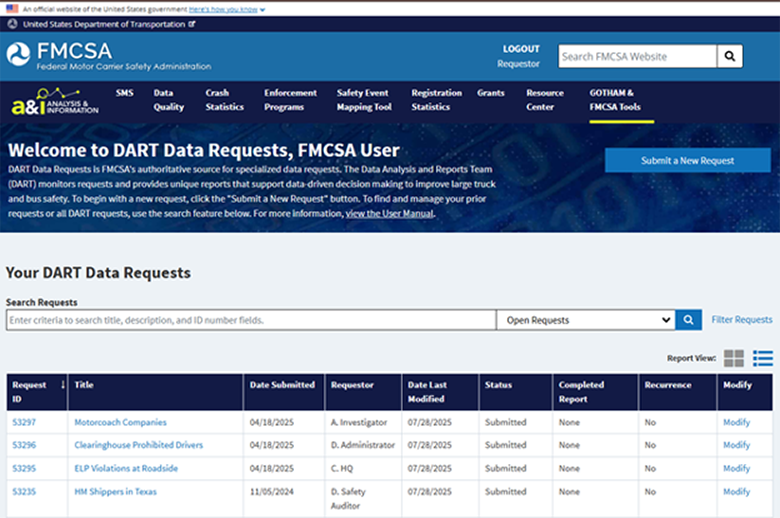Click Modify for HM Shippers in Texas row
The height and width of the screenshot is (518, 780).
tap(736, 492)
